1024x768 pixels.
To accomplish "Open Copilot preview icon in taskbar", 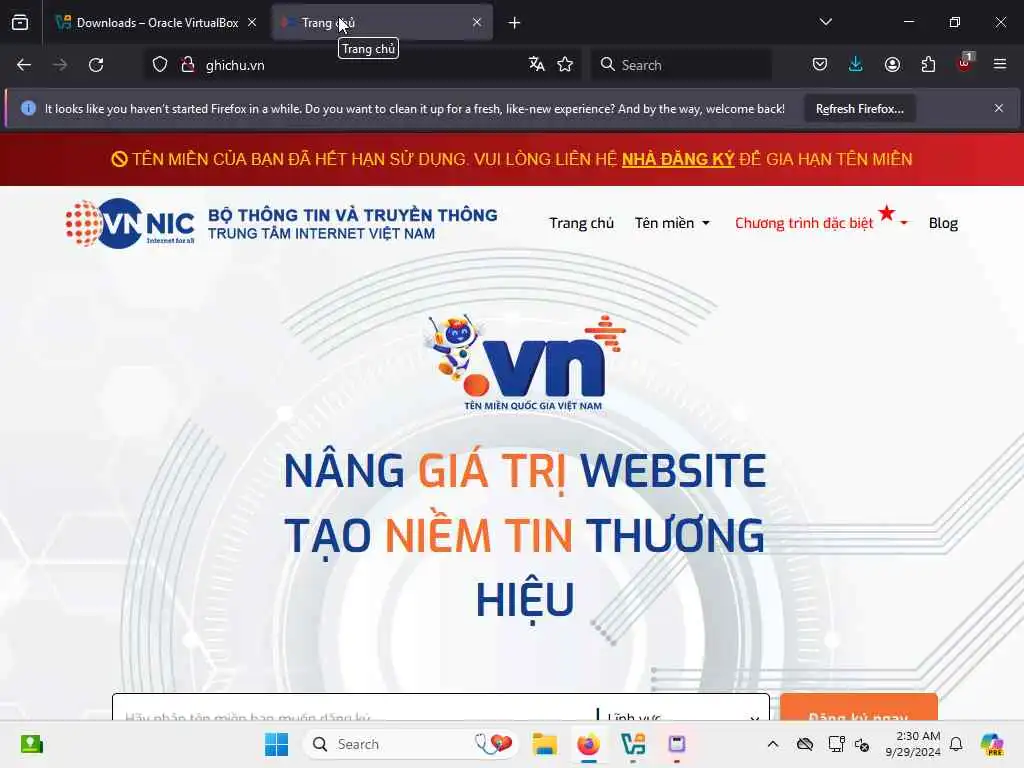I will click(992, 744).
